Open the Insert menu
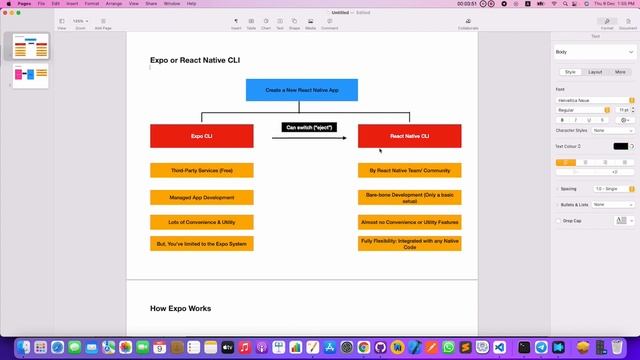This screenshot has width=640, height=360. tap(72, 4)
